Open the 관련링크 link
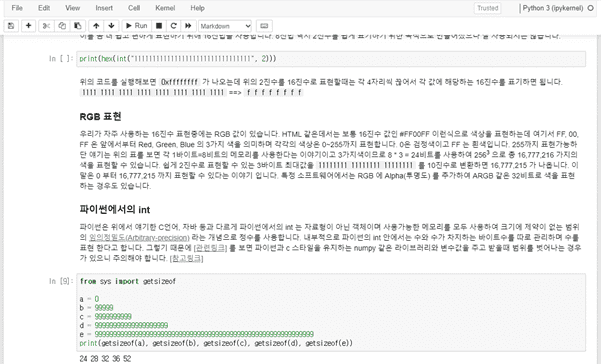This screenshot has width=601, height=364. tap(210, 248)
